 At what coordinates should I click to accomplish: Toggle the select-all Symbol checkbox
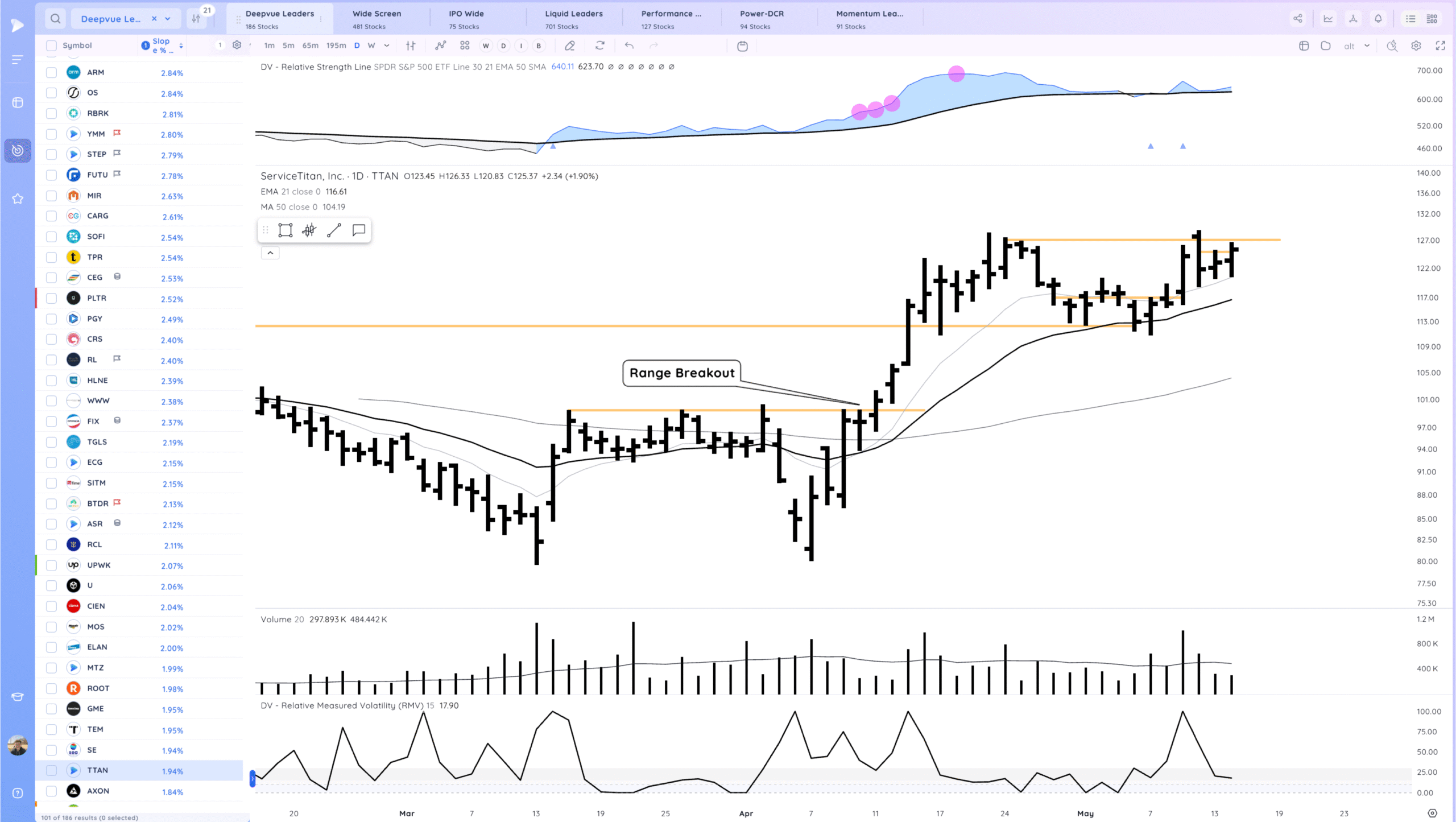tap(51, 46)
